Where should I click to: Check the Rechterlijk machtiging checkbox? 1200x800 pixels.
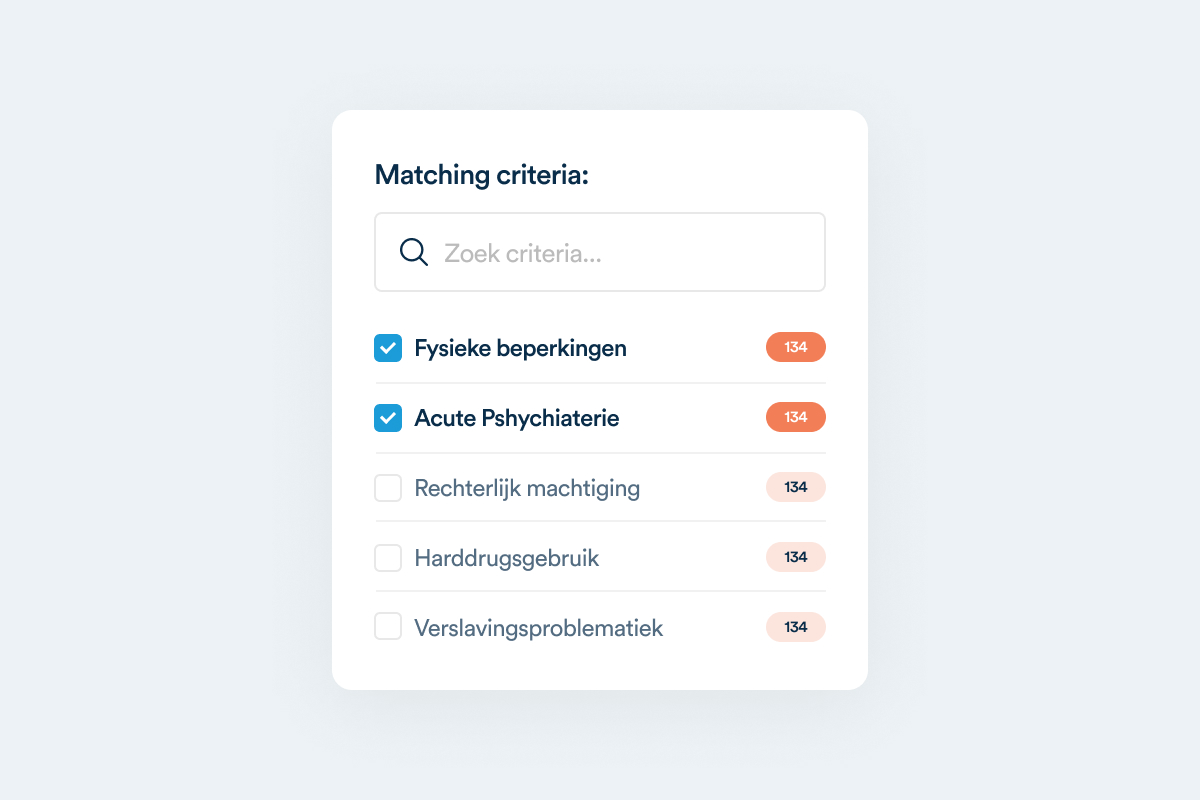(388, 488)
